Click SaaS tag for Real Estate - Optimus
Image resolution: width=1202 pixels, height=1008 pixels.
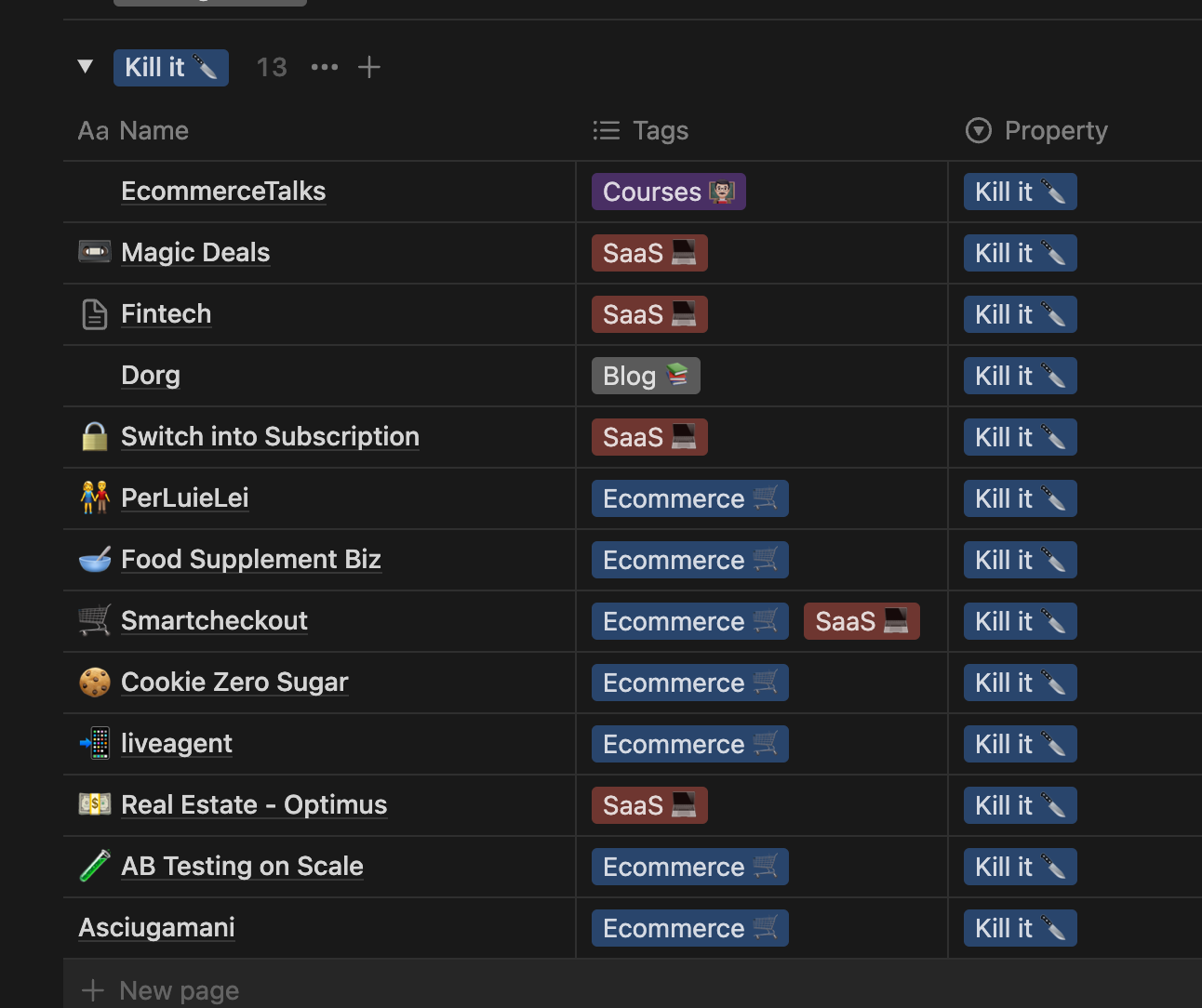pyautogui.click(x=649, y=805)
